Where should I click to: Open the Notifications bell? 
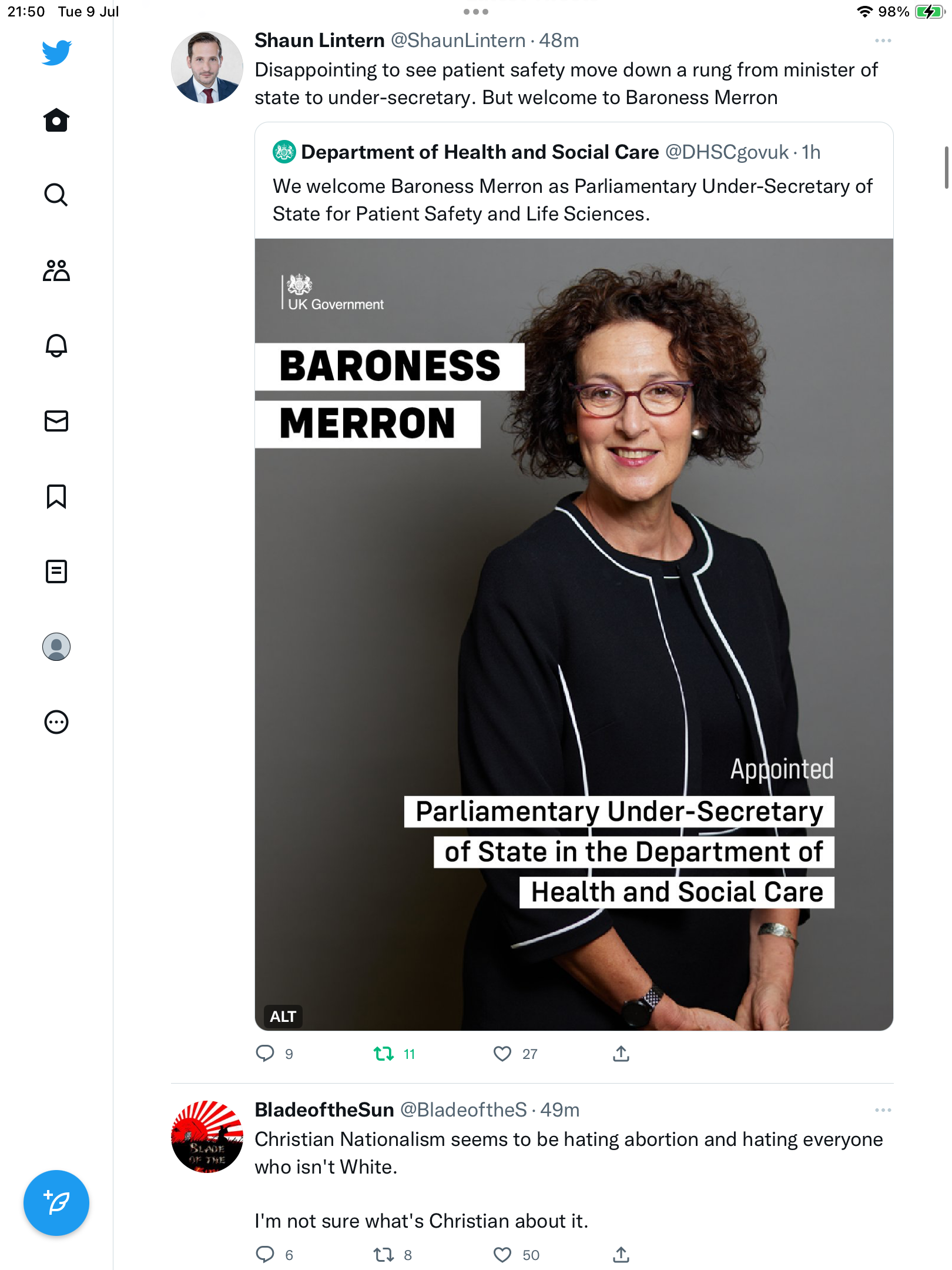click(x=56, y=346)
